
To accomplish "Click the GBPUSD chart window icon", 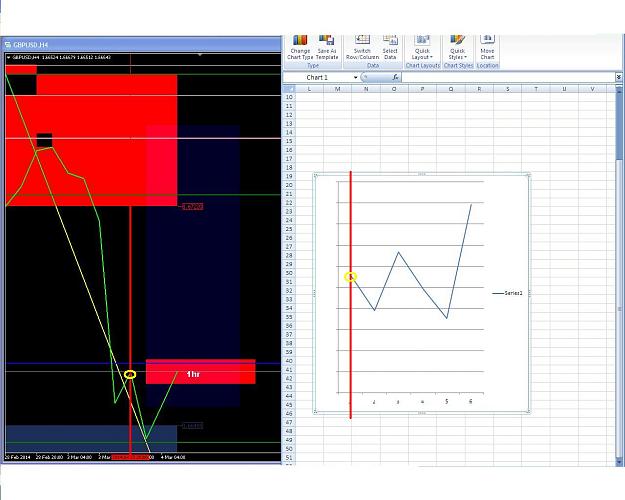I will 8,44.
